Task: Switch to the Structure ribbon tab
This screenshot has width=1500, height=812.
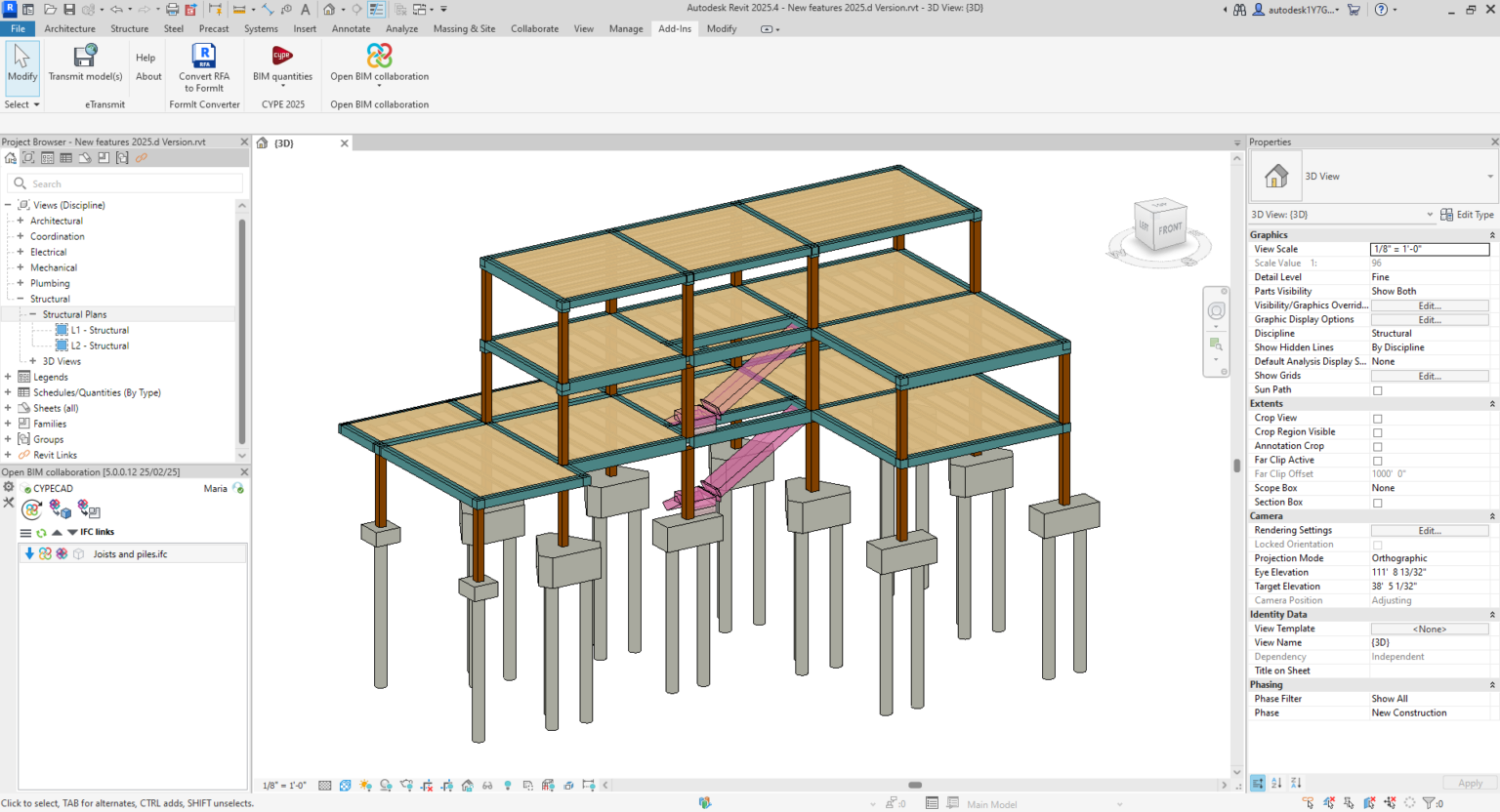Action: [129, 28]
